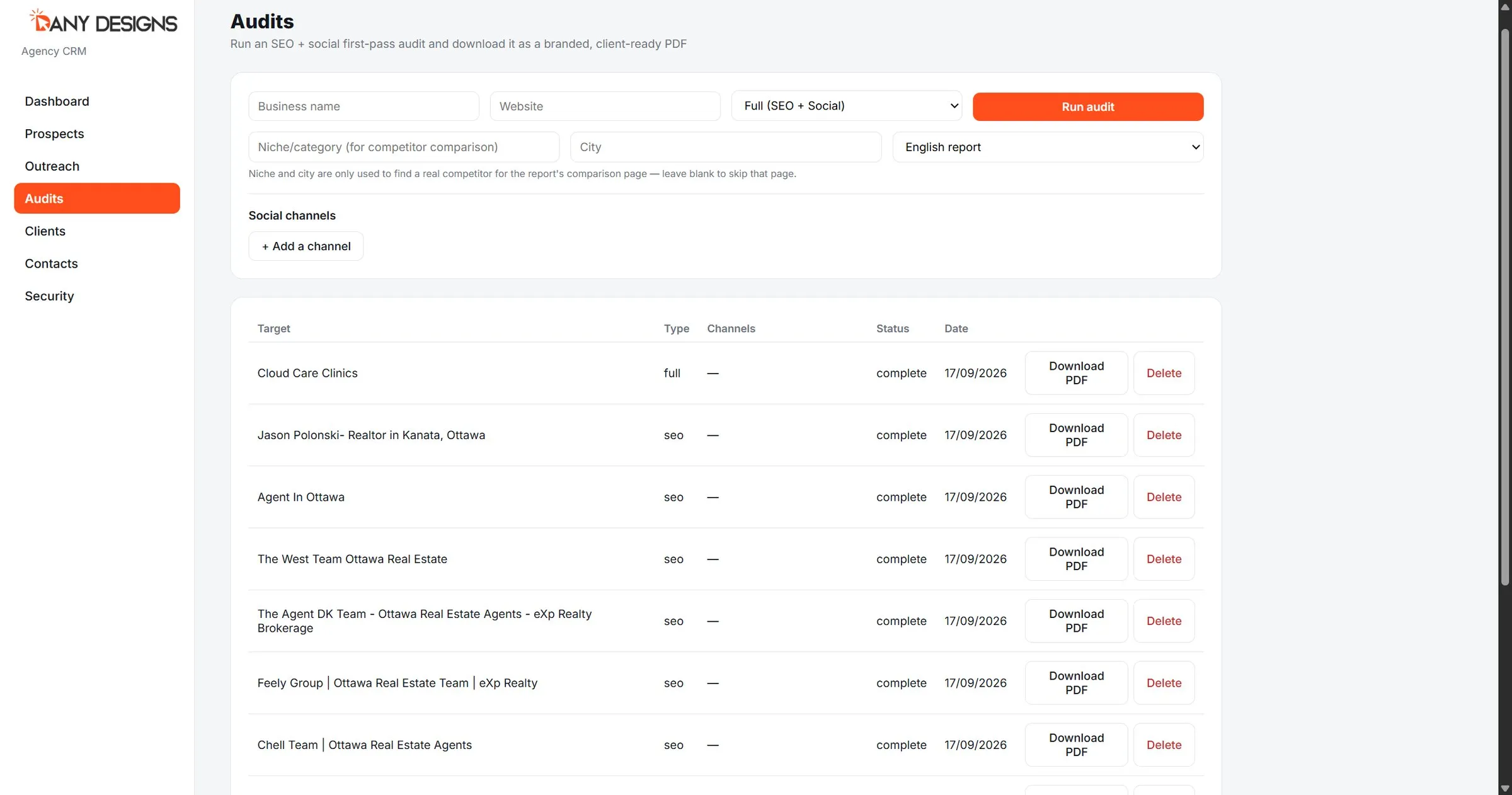1512x795 pixels.
Task: Download PDF for Jason Polonski audit
Action: pyautogui.click(x=1077, y=435)
